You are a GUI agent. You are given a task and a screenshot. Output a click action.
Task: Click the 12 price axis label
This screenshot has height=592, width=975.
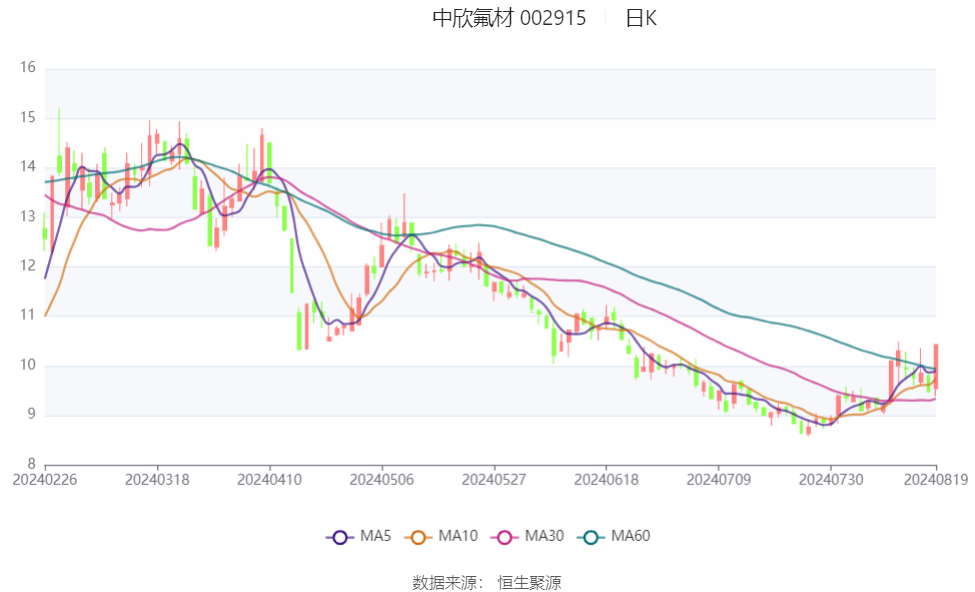27,266
